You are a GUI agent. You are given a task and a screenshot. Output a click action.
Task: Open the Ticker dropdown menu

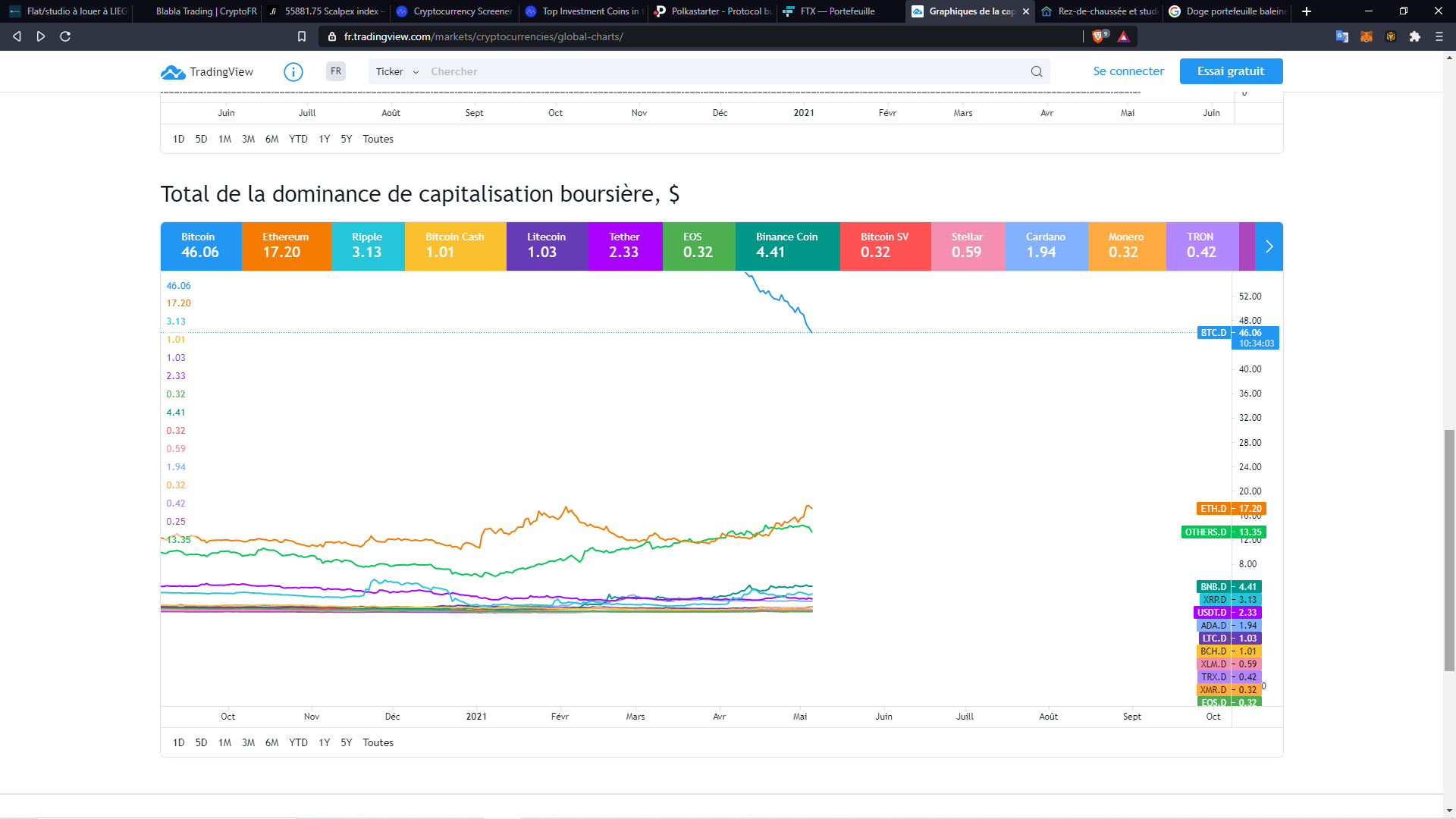pyautogui.click(x=396, y=71)
